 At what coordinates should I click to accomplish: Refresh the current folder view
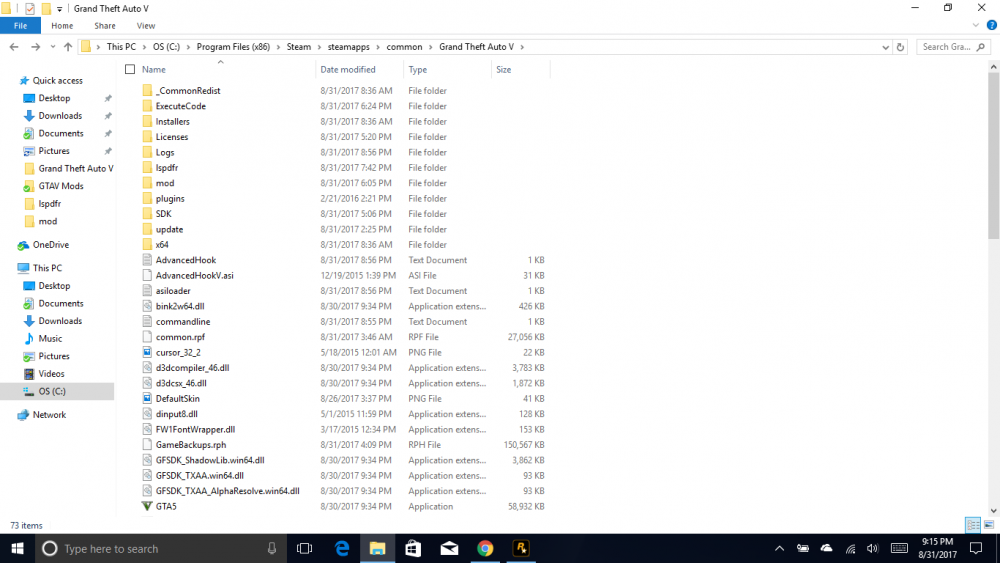pyautogui.click(x=900, y=47)
